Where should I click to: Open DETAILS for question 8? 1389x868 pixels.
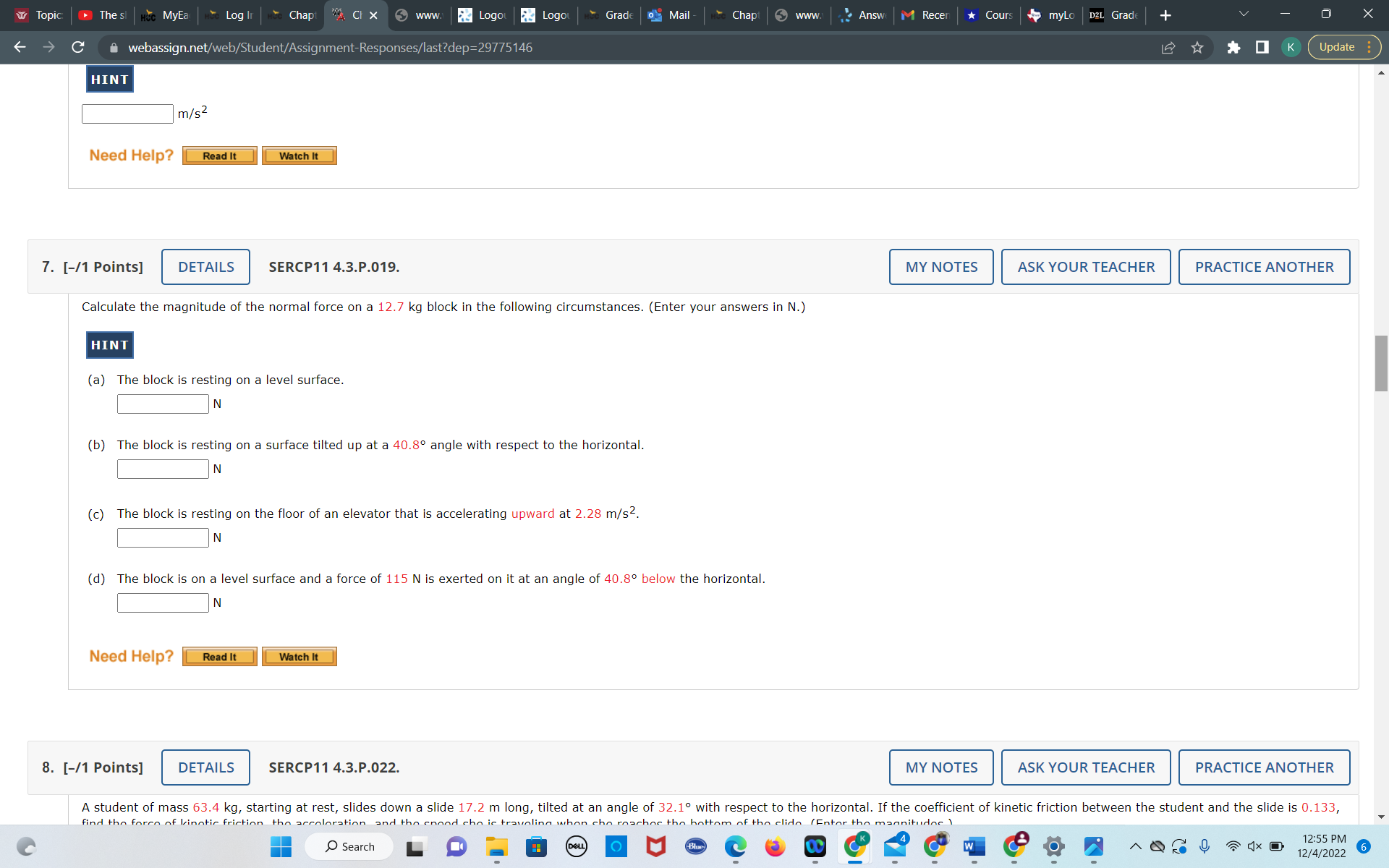coord(205,767)
